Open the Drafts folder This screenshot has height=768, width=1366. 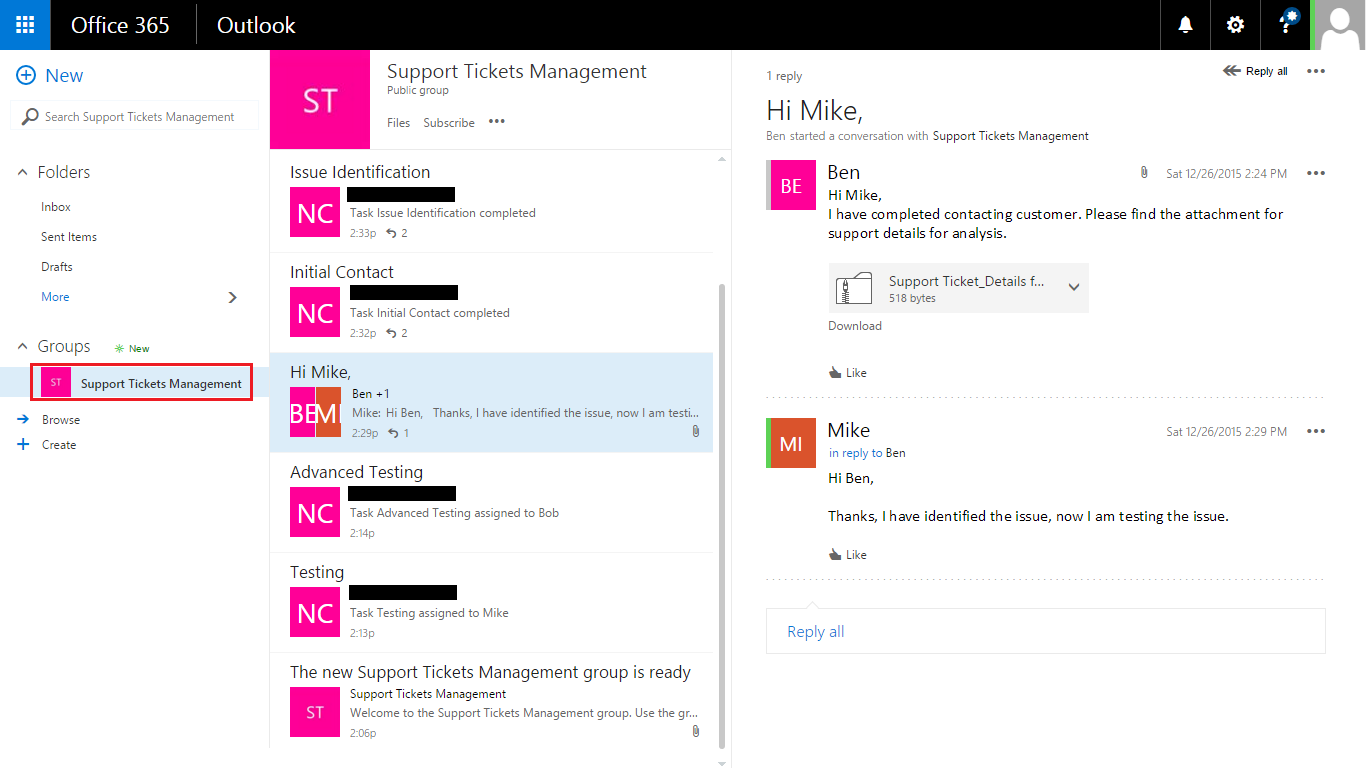(57, 267)
